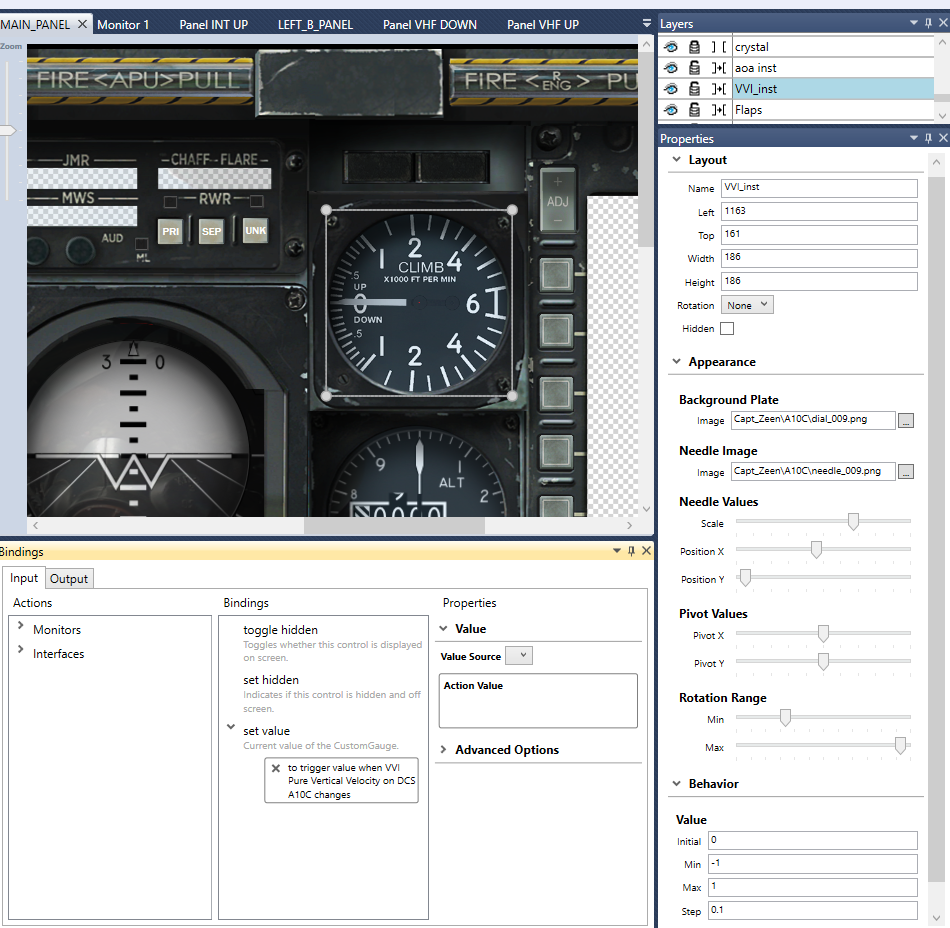Browse for Background Plate image file

tap(905, 420)
